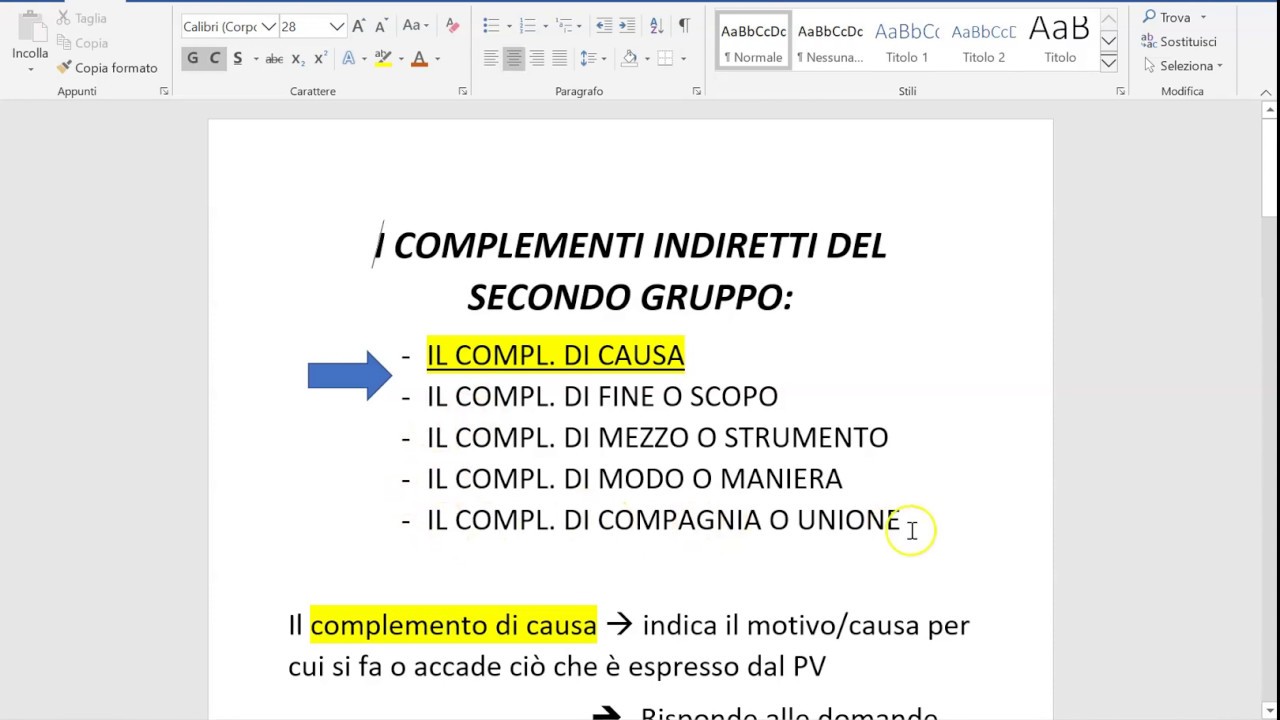
Task: Toggle superscript x² formatting
Action: [x=320, y=59]
